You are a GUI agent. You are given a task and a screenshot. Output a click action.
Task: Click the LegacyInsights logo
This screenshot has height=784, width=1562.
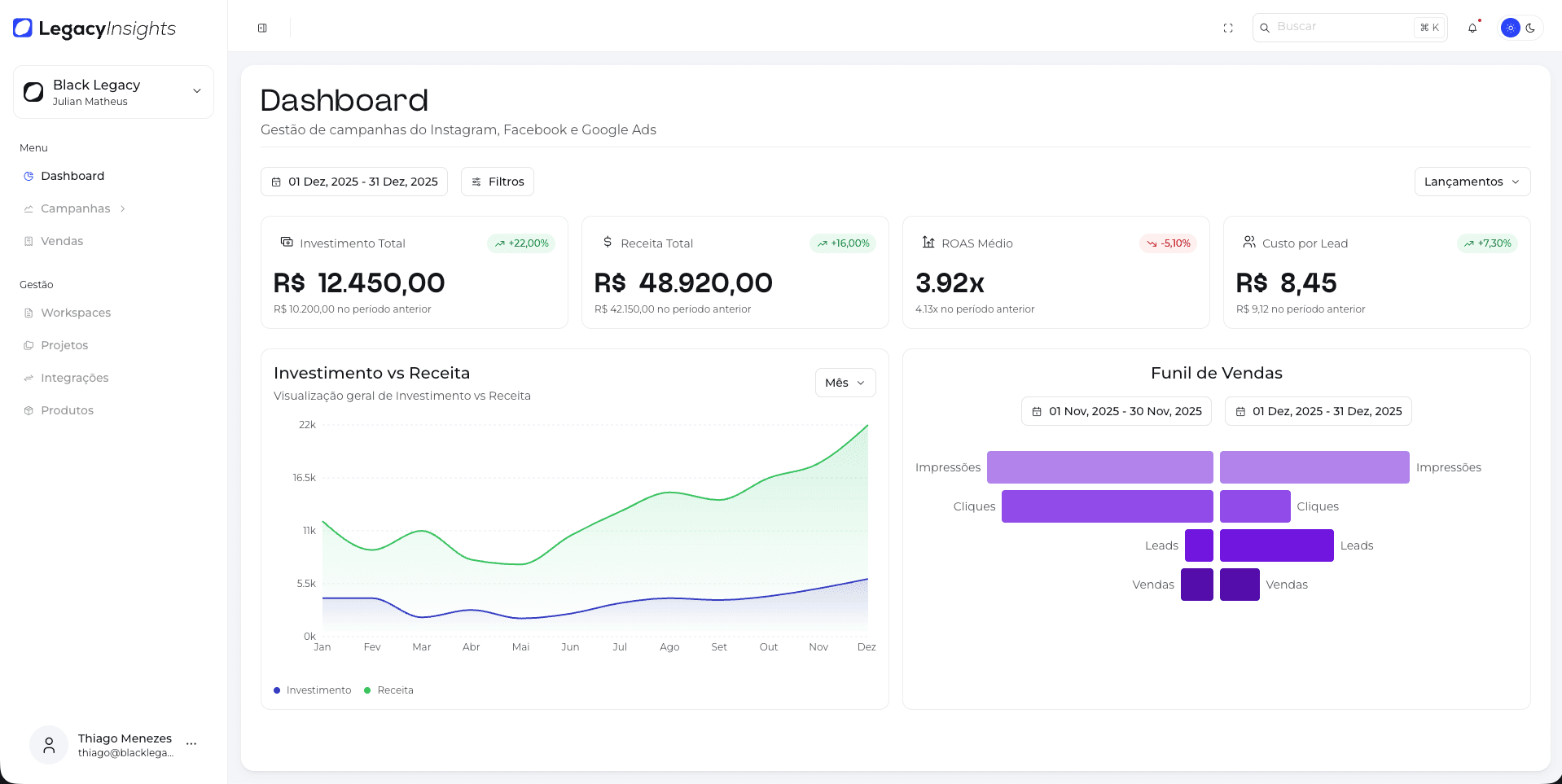(x=94, y=28)
